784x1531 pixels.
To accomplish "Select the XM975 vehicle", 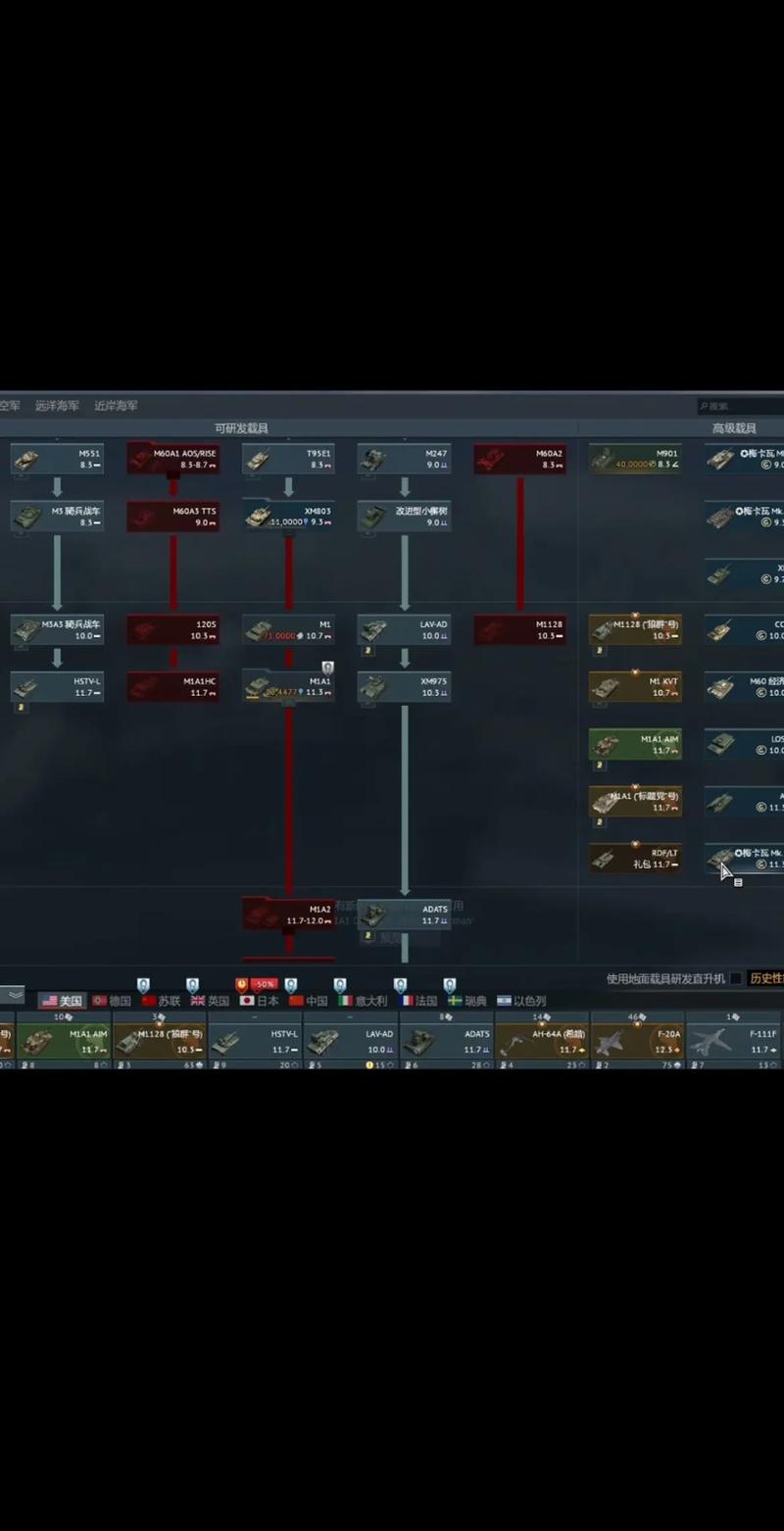I will 404,686.
